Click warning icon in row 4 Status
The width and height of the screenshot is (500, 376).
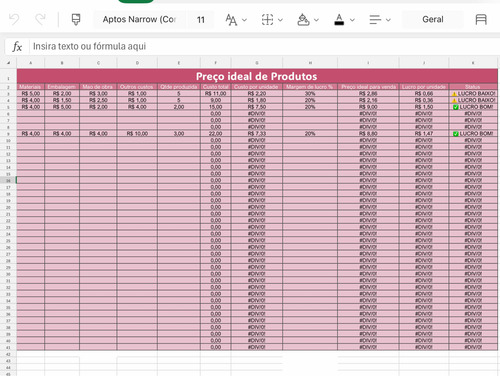[454, 101]
